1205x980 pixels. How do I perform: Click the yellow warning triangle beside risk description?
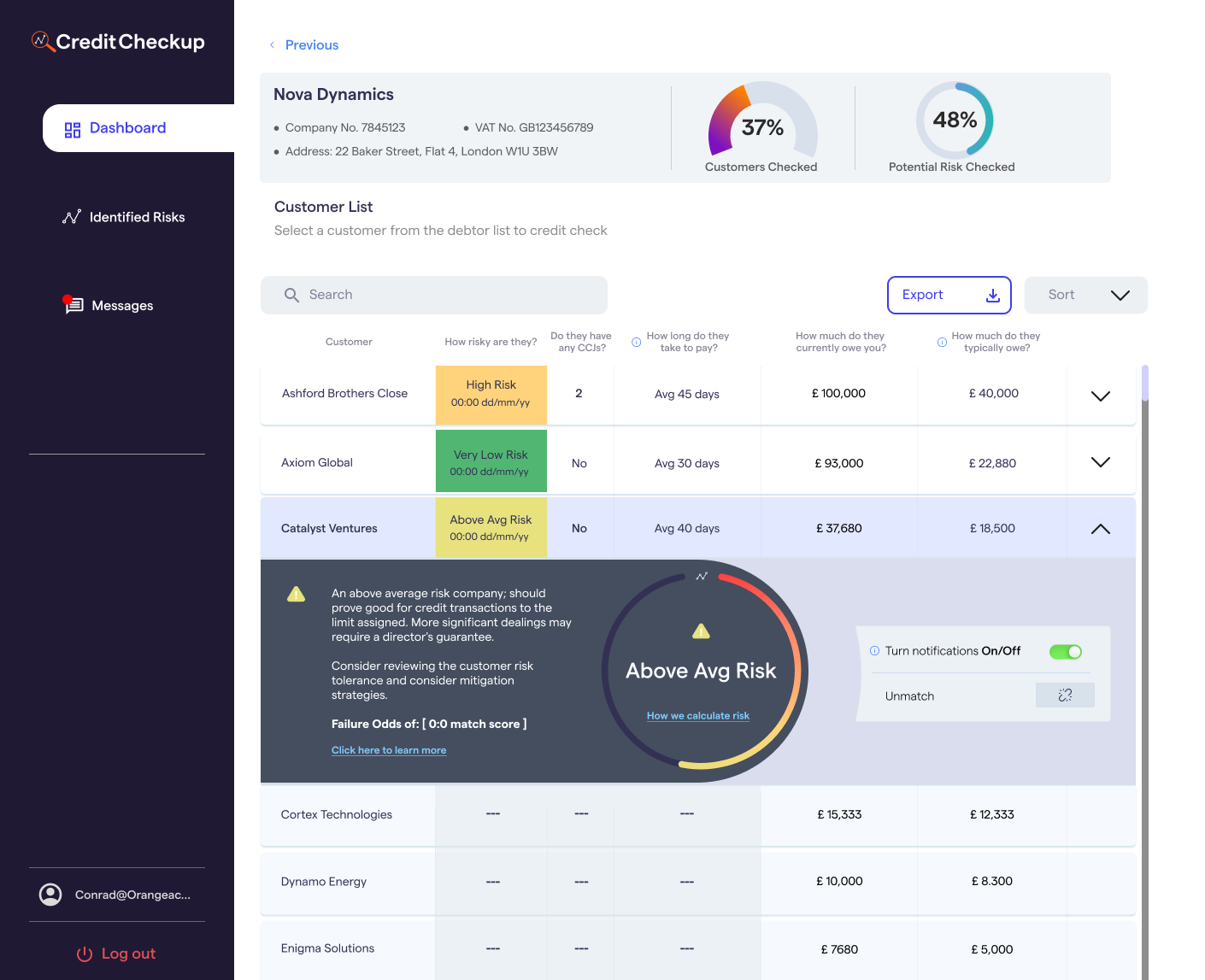tap(296, 595)
